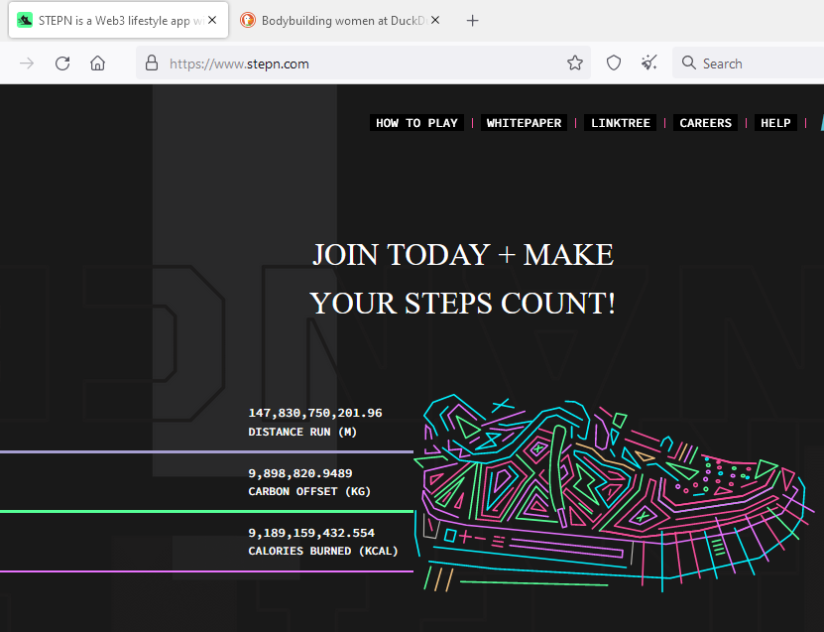Image resolution: width=824 pixels, height=632 pixels.
Task: Click the magnifier icon in the search box
Action: point(688,63)
